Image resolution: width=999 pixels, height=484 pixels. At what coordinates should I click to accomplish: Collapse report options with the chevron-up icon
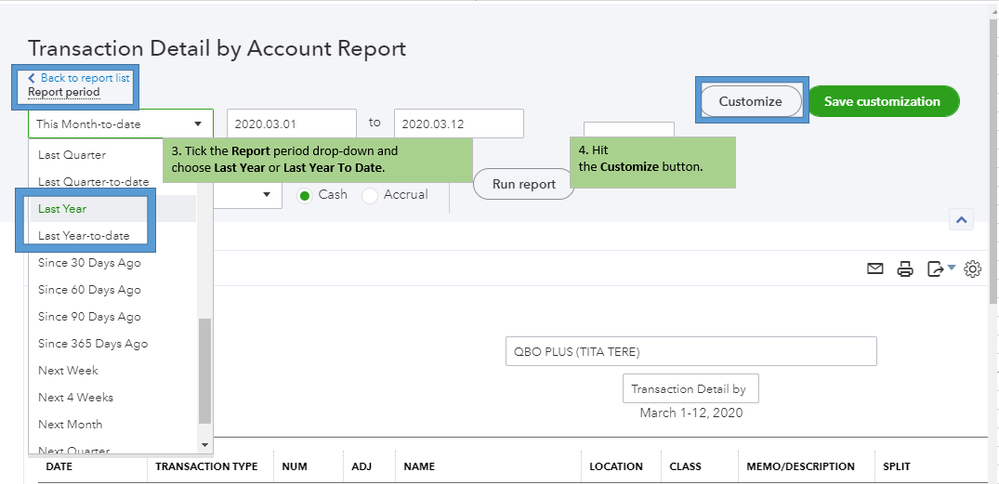(960, 220)
